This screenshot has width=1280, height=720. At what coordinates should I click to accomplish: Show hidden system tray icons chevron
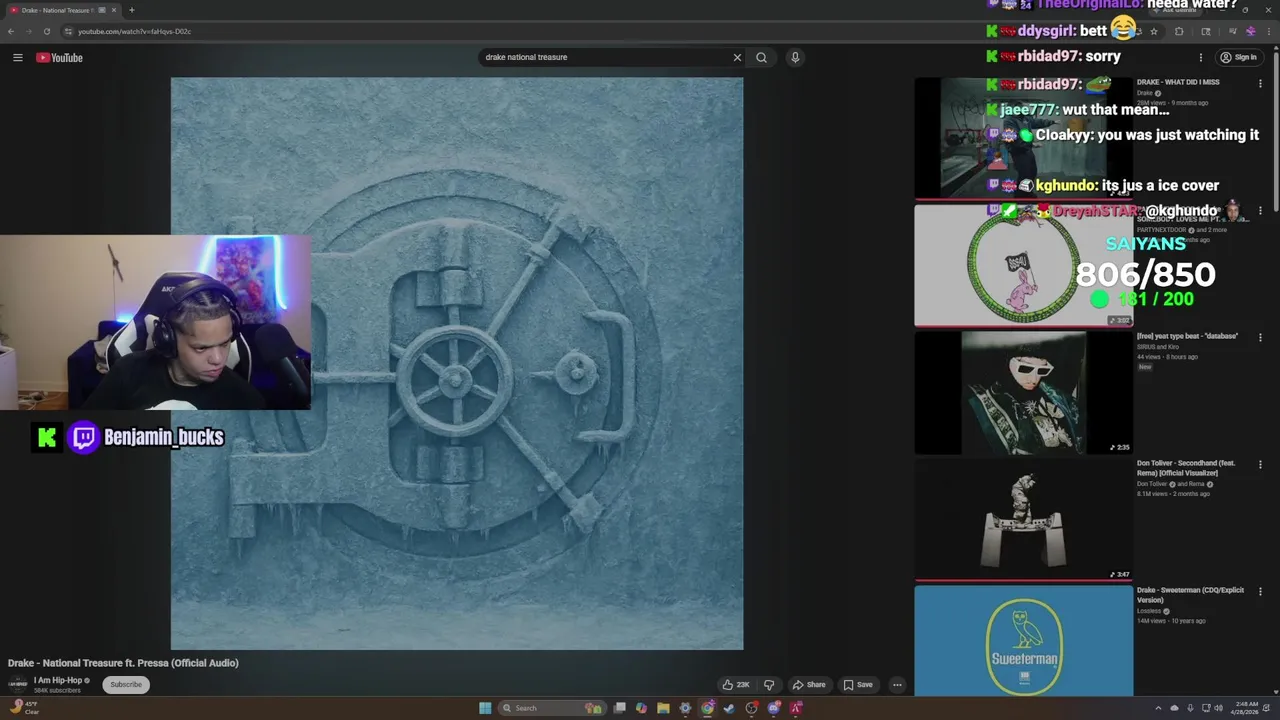tap(1158, 708)
